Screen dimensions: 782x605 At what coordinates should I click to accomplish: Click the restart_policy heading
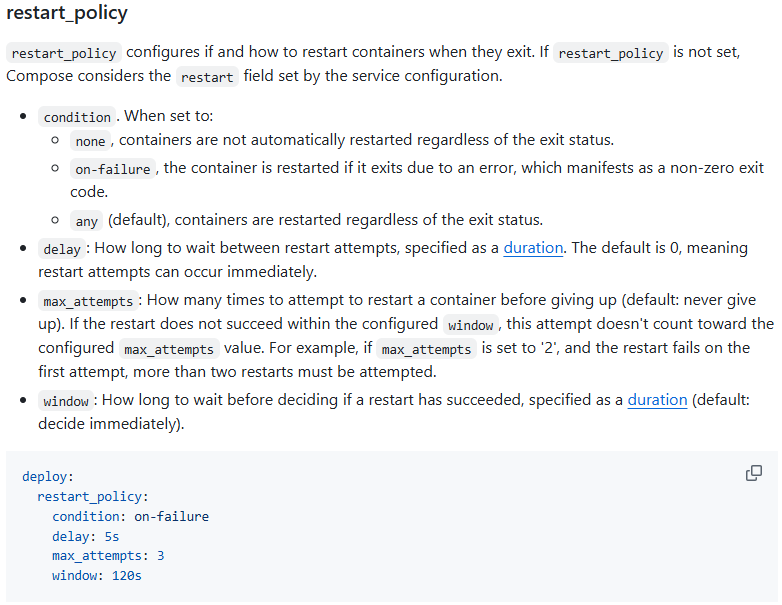click(67, 12)
